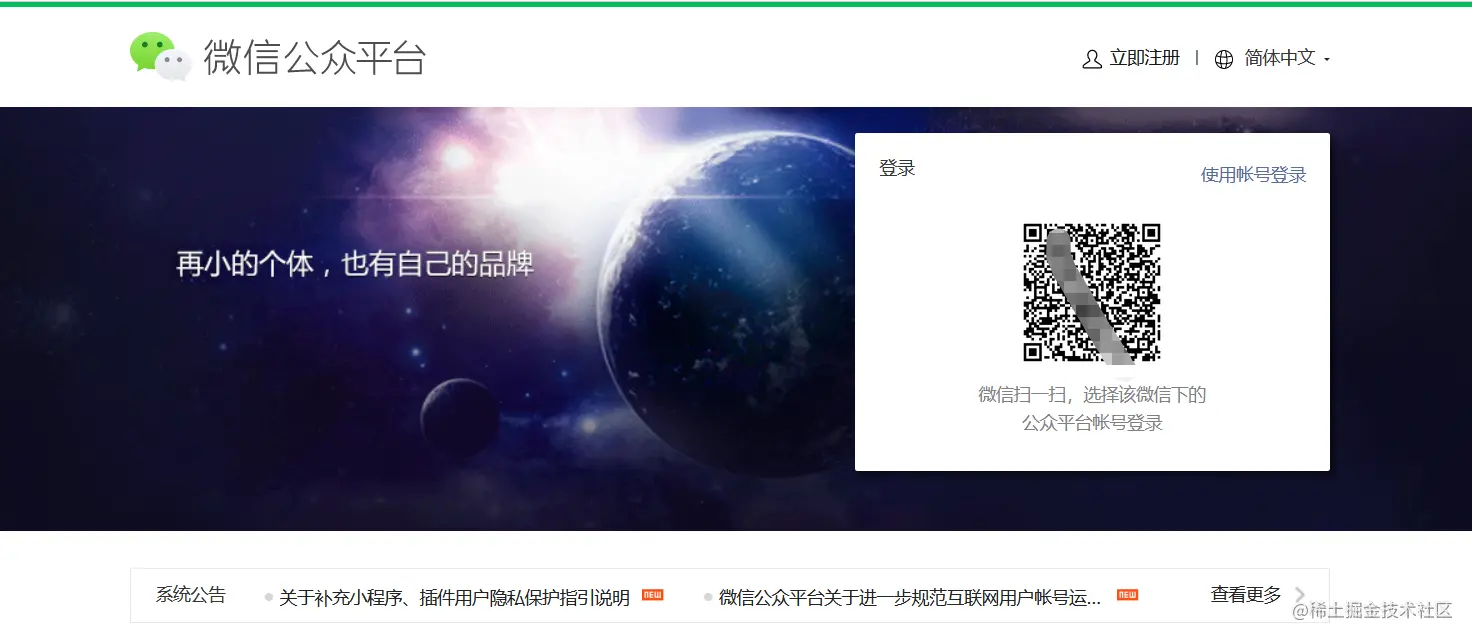1472x639 pixels.
Task: Click the WeChat logo icon
Action: [160, 56]
